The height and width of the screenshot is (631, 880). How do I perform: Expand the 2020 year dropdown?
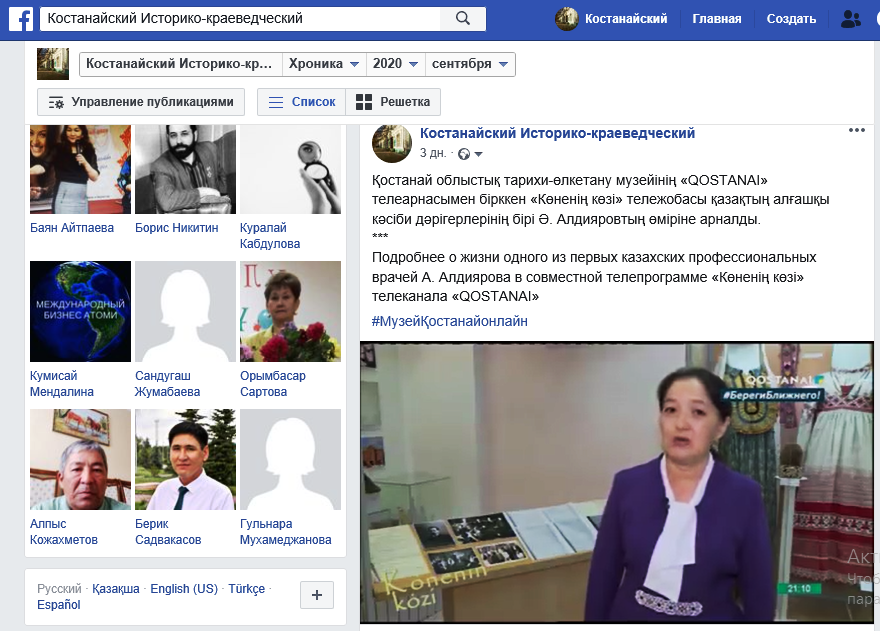395,64
